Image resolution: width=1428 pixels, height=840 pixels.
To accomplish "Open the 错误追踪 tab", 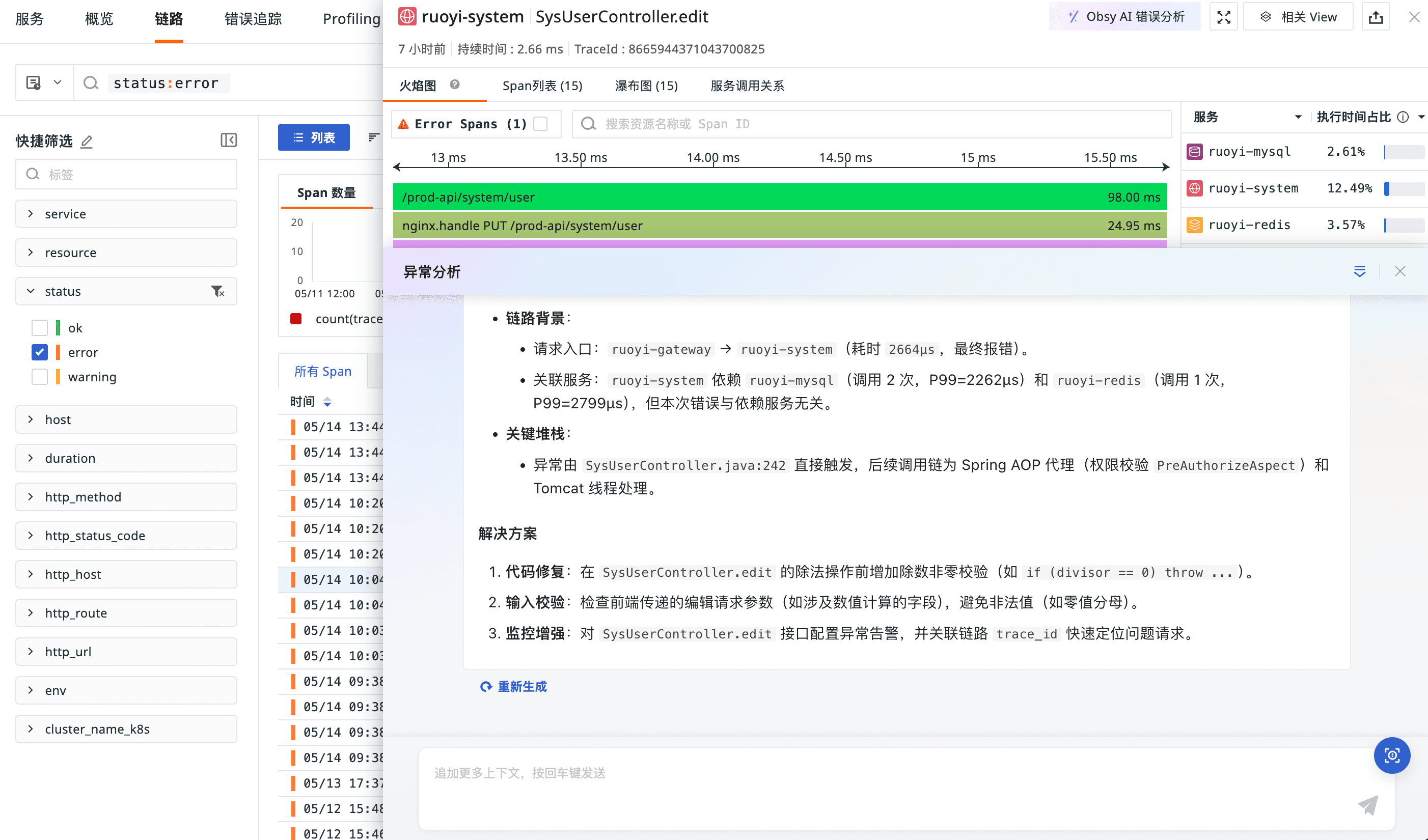I will (253, 19).
